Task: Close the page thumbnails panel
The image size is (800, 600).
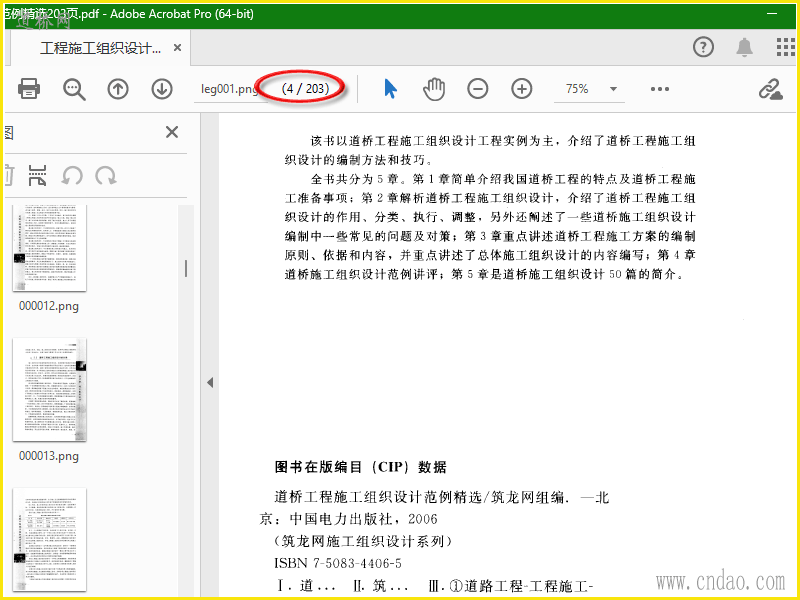Action: tap(172, 132)
